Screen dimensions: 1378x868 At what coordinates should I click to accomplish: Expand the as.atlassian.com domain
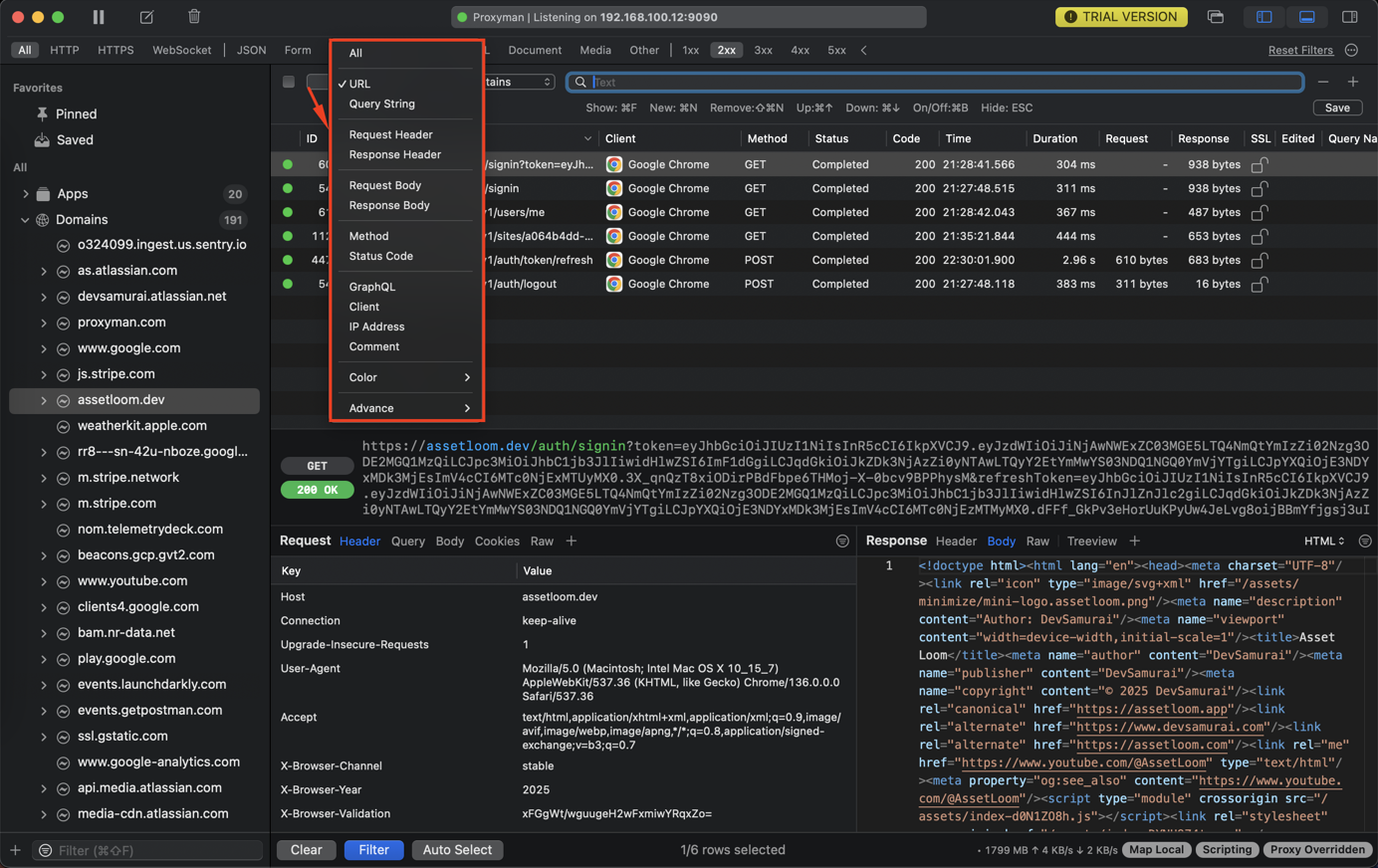[x=44, y=271]
